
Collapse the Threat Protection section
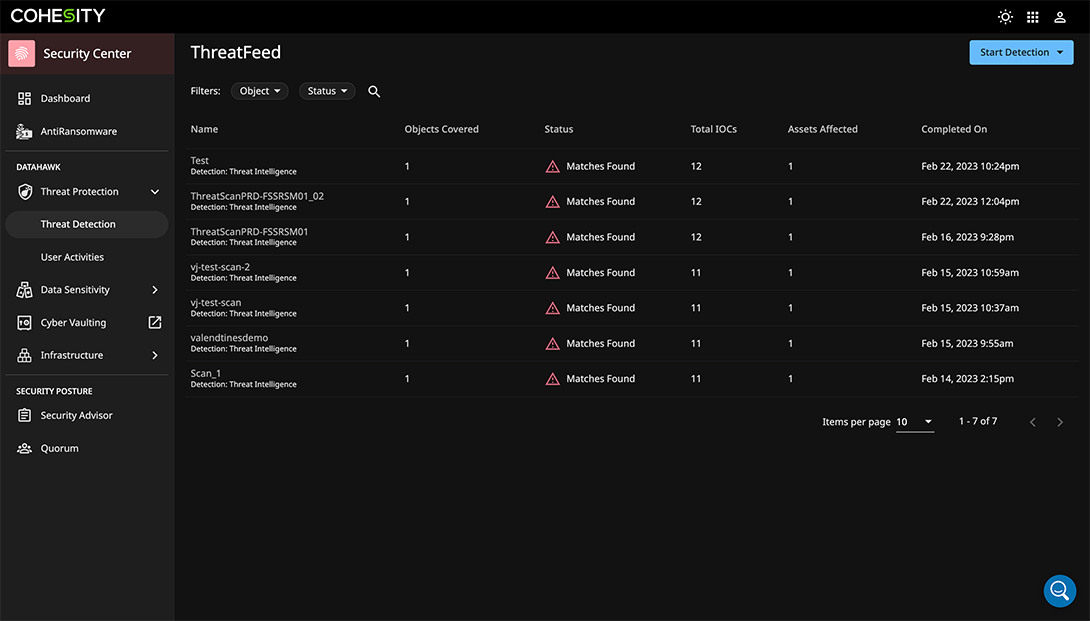pyautogui.click(x=155, y=190)
